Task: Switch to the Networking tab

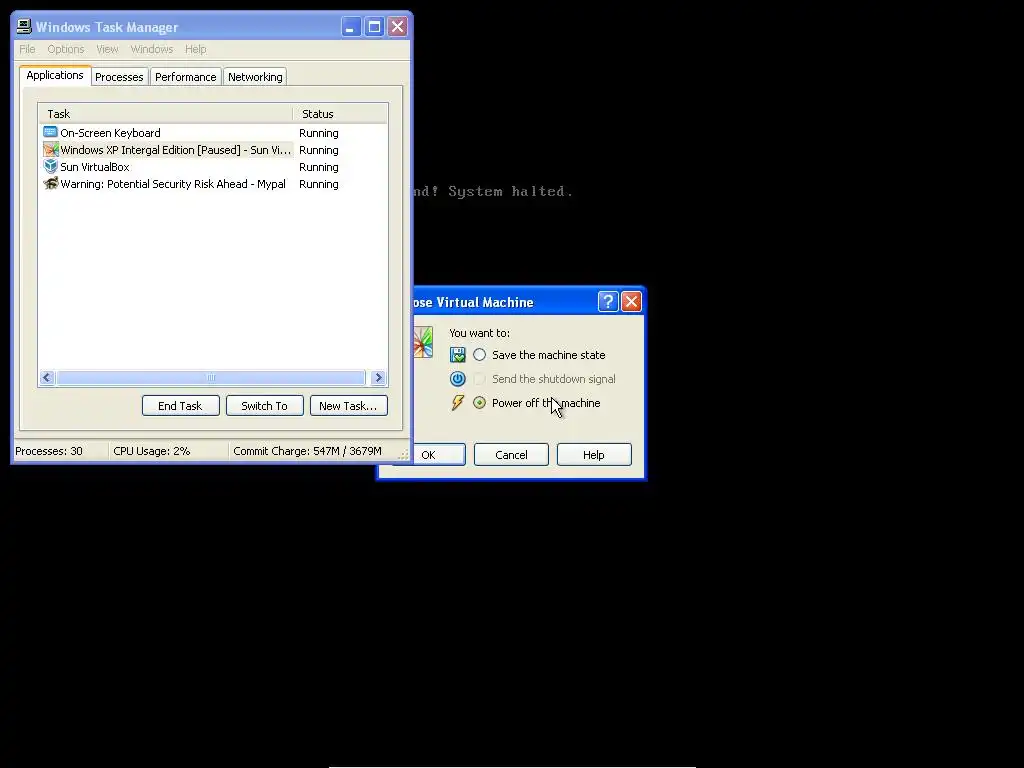Action: click(255, 76)
